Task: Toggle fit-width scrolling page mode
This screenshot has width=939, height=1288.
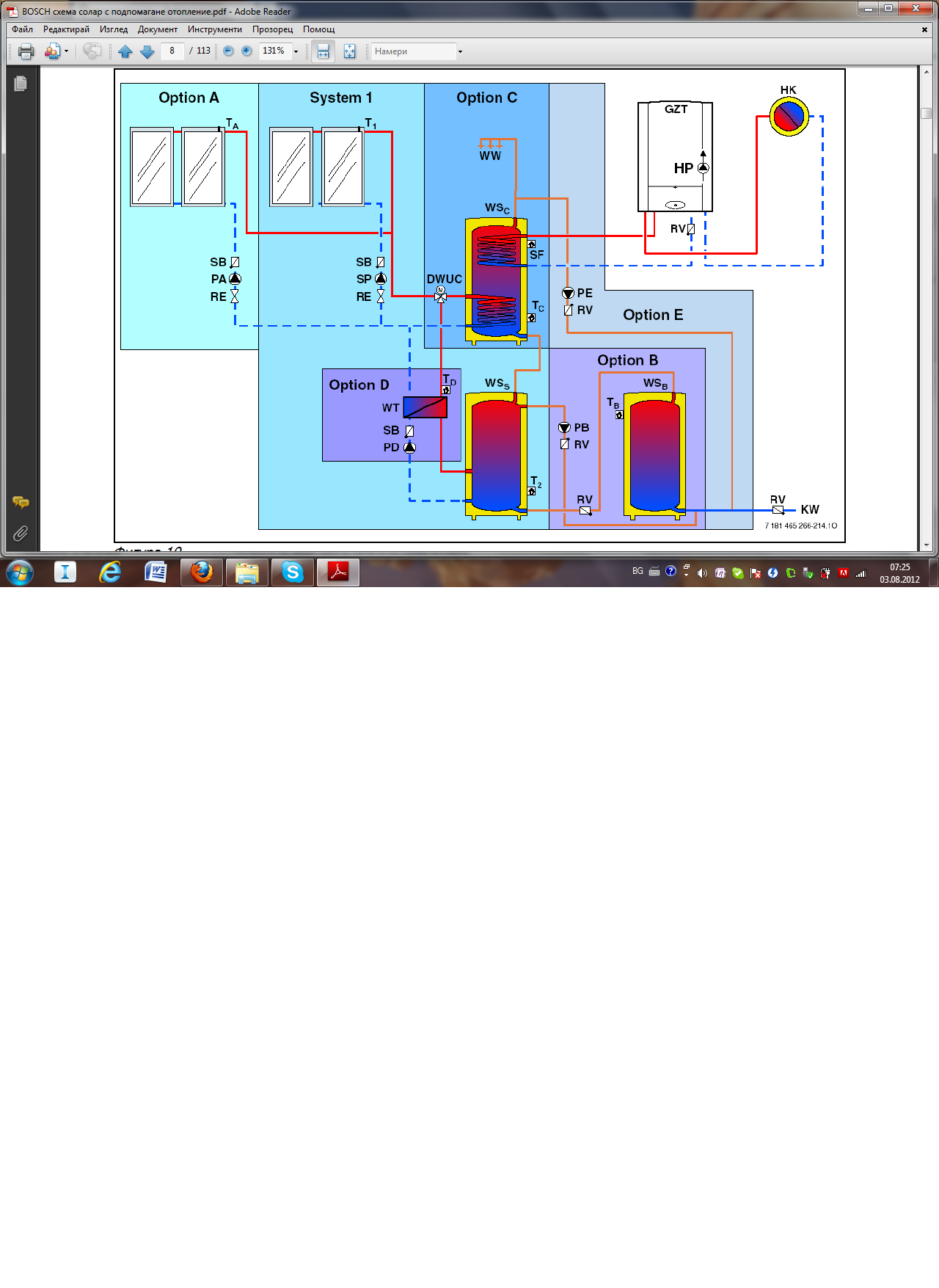Action: [323, 51]
